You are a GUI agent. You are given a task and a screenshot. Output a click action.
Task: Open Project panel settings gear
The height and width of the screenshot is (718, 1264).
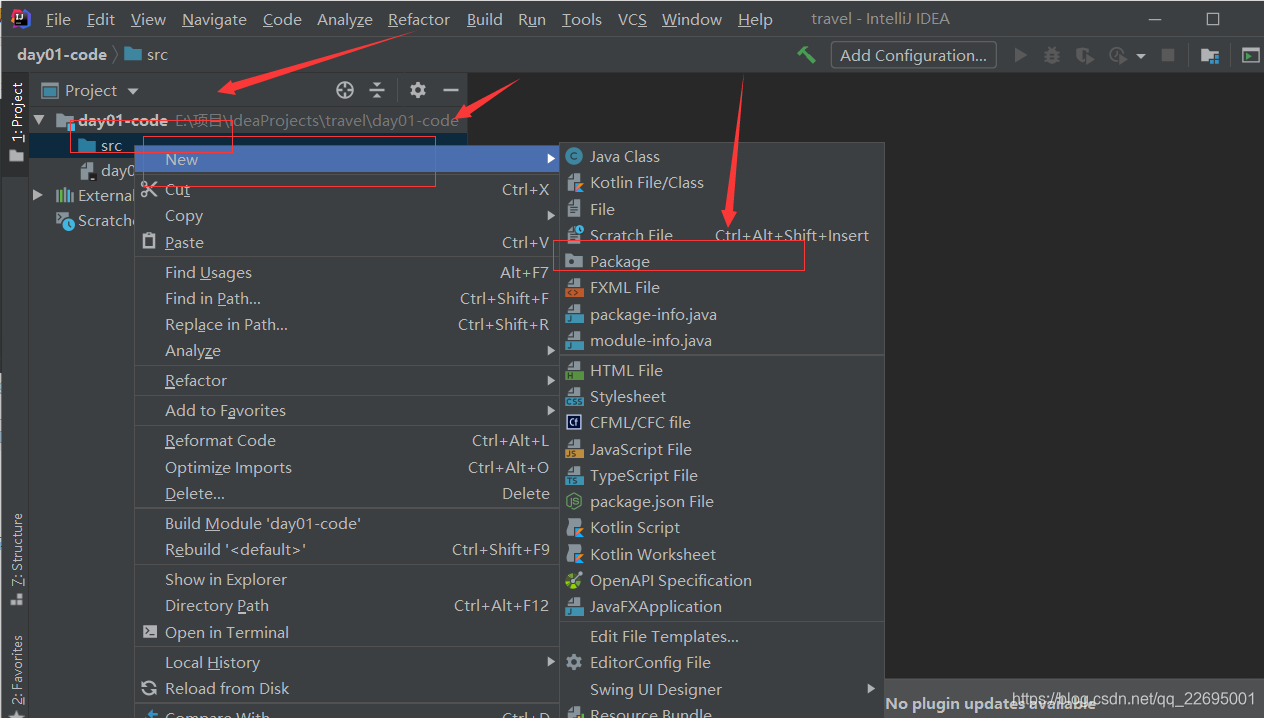tap(418, 90)
